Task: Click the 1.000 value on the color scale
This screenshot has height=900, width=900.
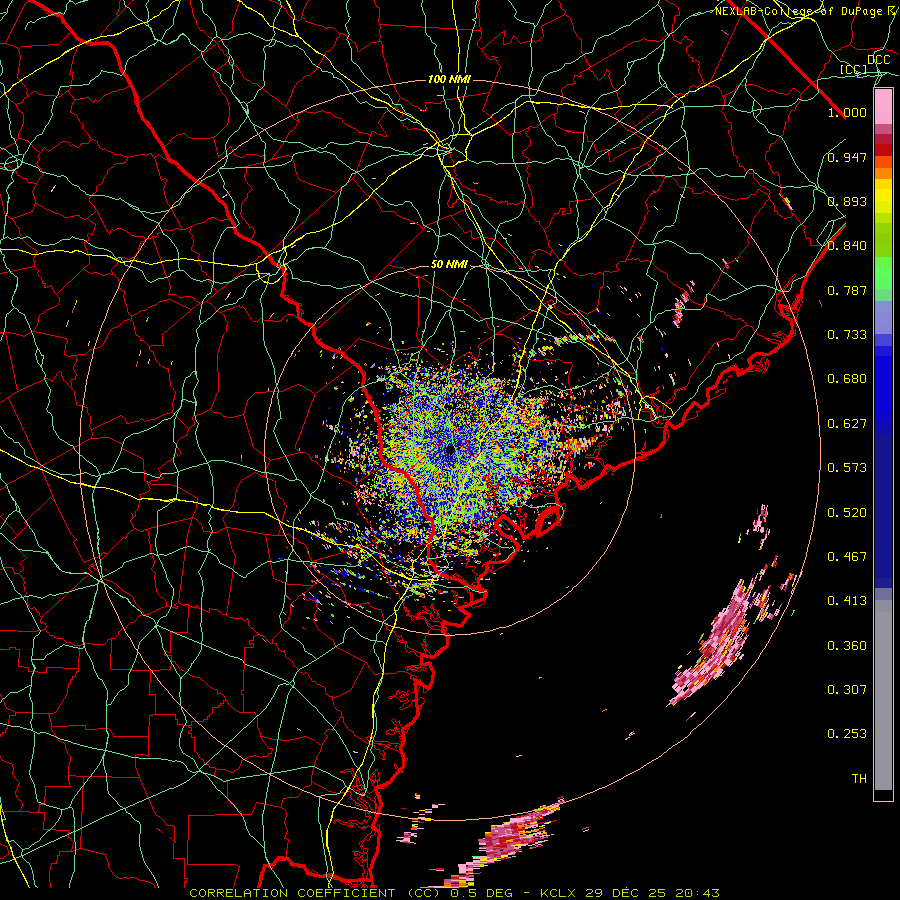Action: coord(847,112)
